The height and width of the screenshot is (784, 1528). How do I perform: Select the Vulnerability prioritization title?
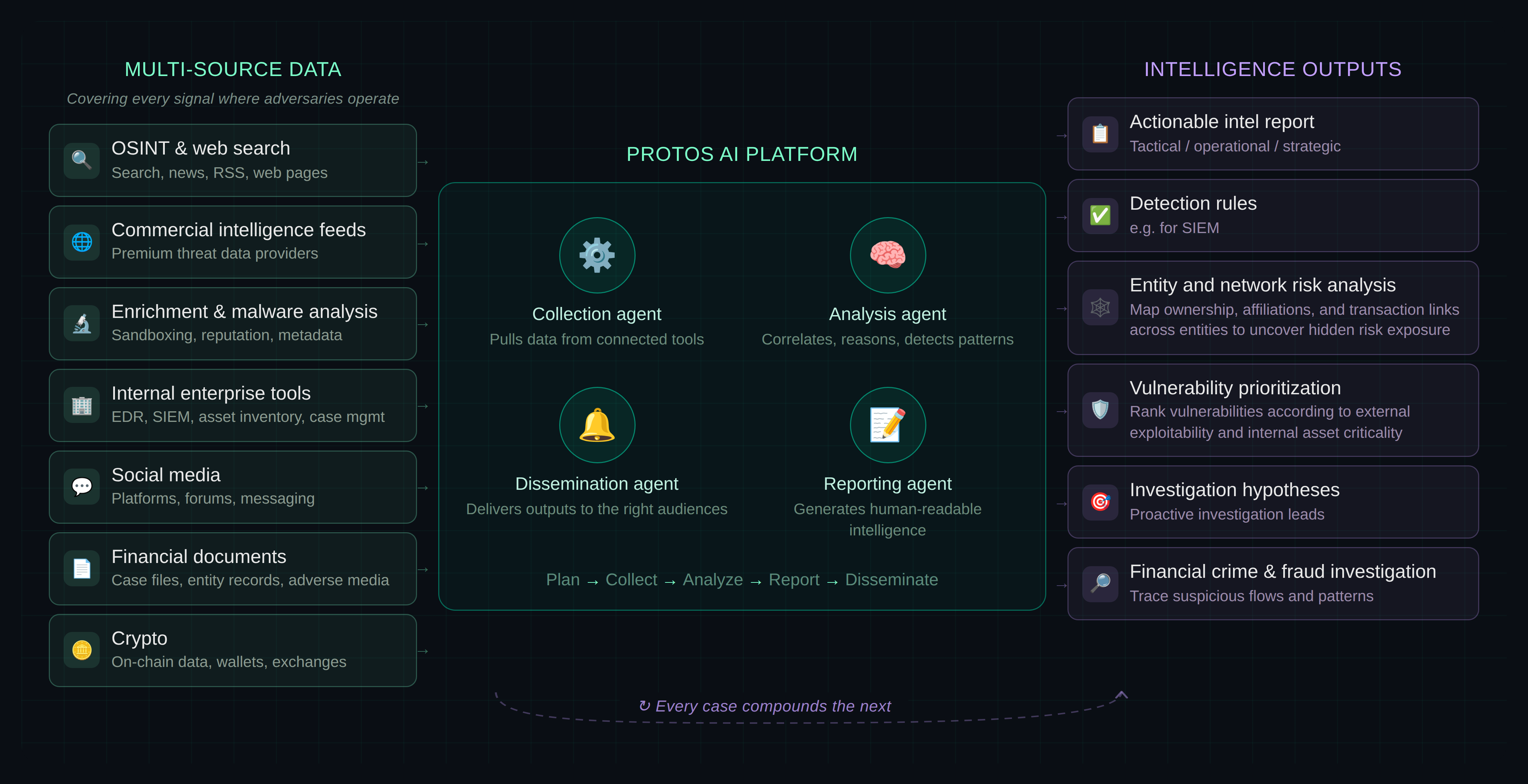(1235, 388)
